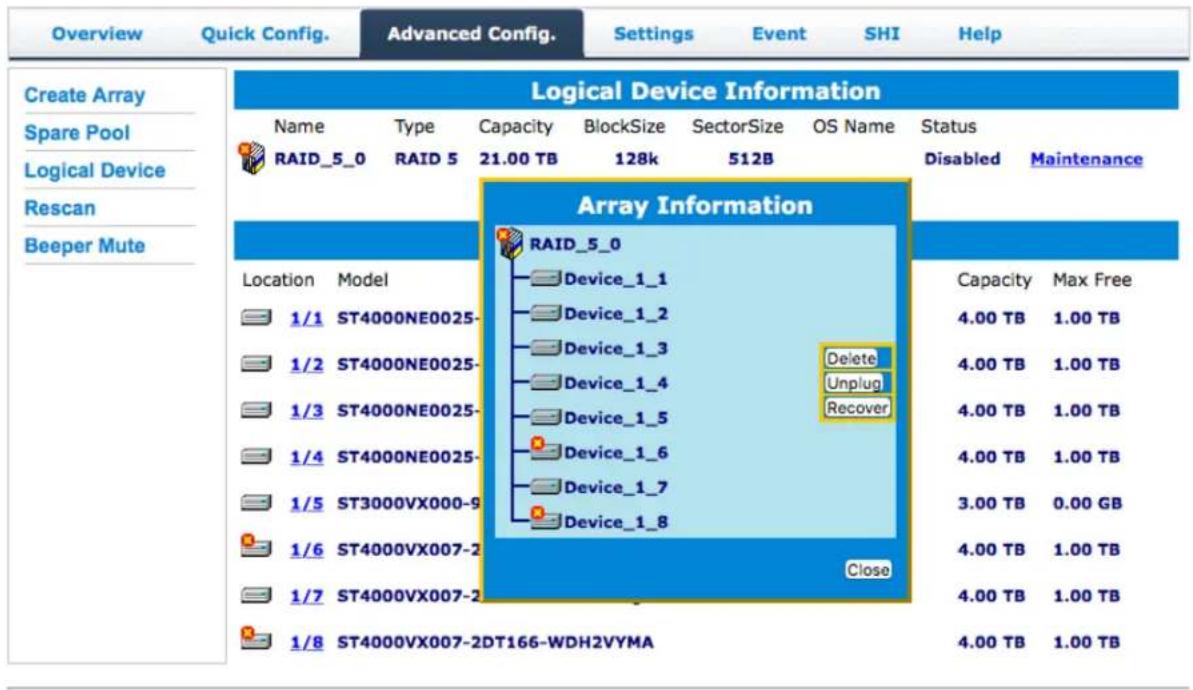Click the RAID_5_0 name in Logical Device Information
Image resolution: width=1193 pixels, height=690 pixels.
point(320,159)
